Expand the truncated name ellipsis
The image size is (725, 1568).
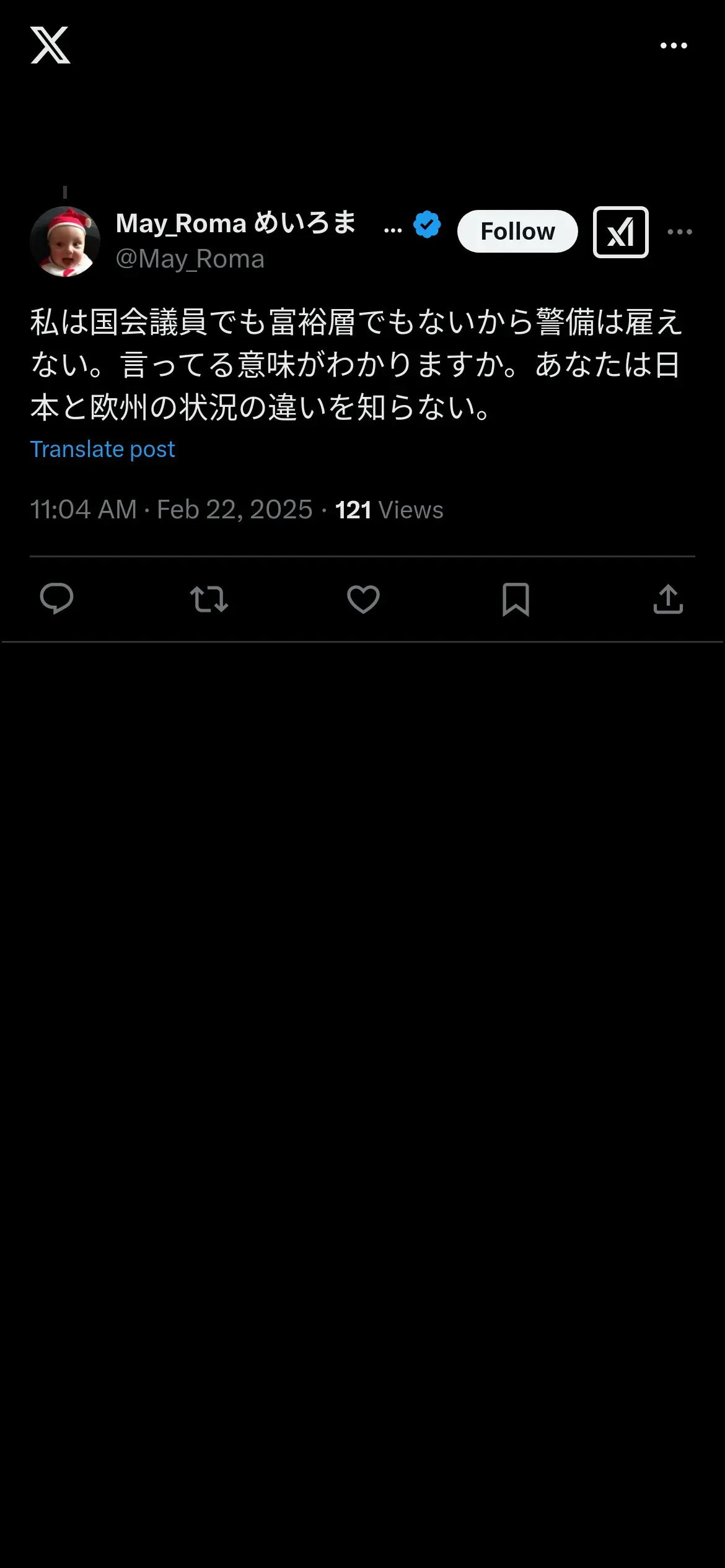393,229
